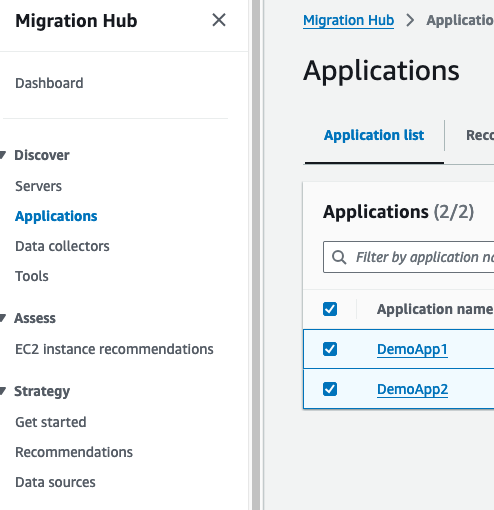Screen dimensions: 494x510
Task: Open Data sources page
Action: [x=55, y=482]
